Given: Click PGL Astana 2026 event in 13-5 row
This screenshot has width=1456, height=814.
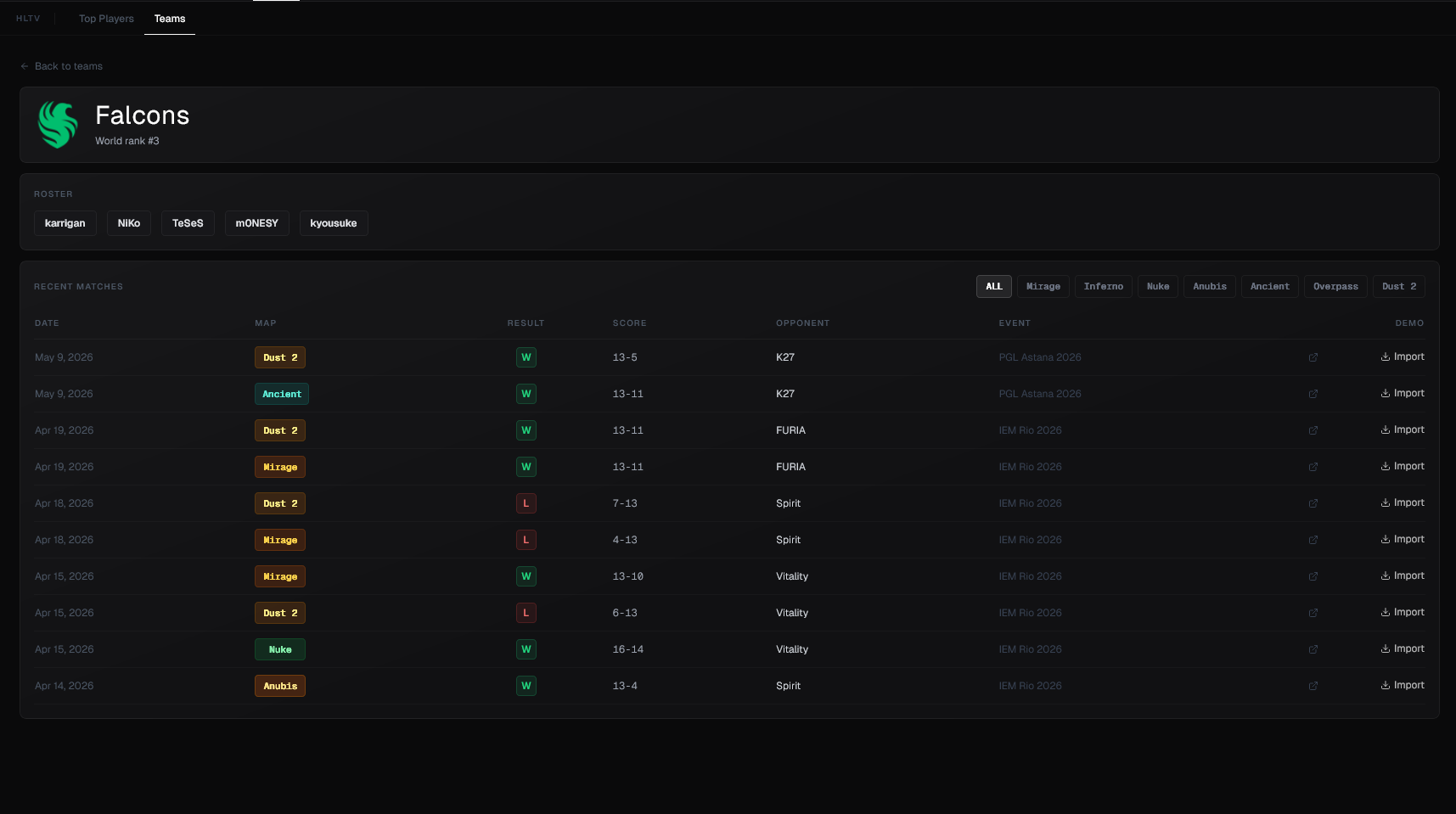Looking at the screenshot, I should click(1040, 357).
